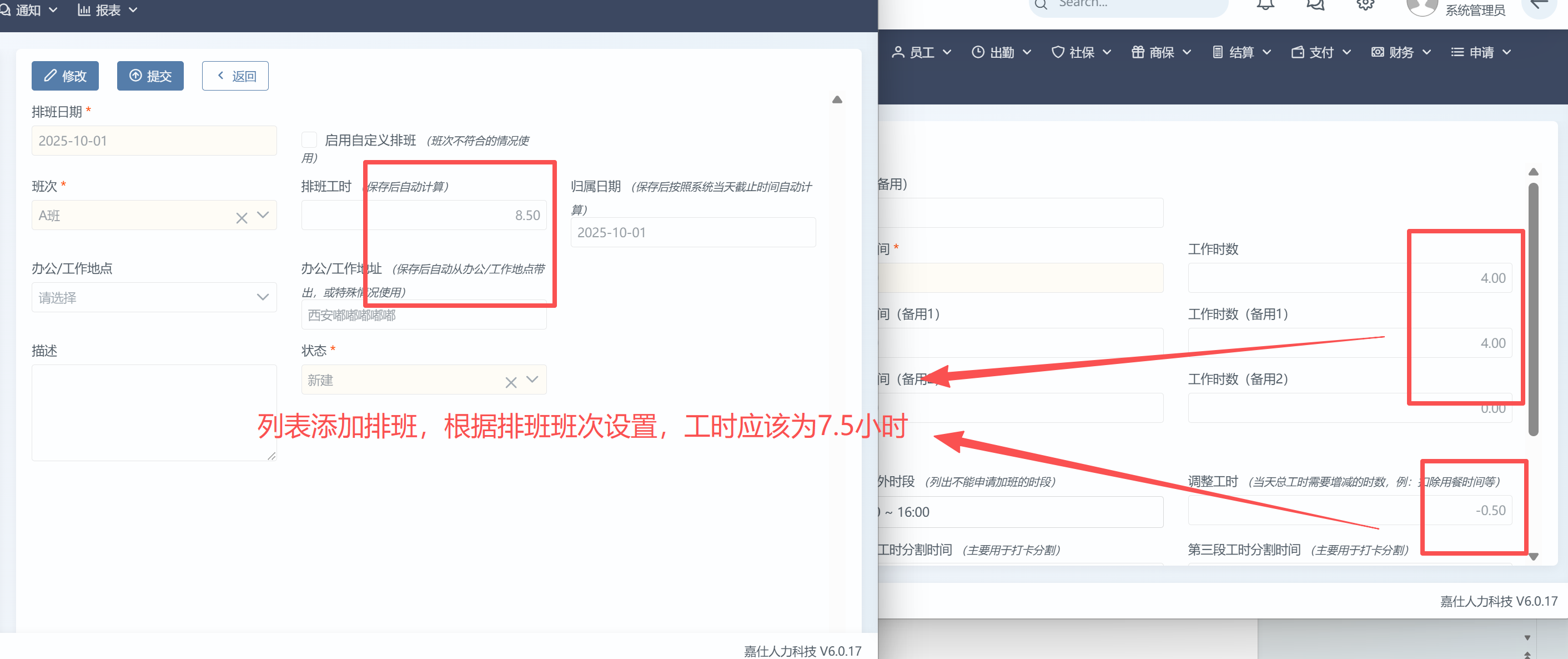Open the chat messages icon

tap(1315, 5)
